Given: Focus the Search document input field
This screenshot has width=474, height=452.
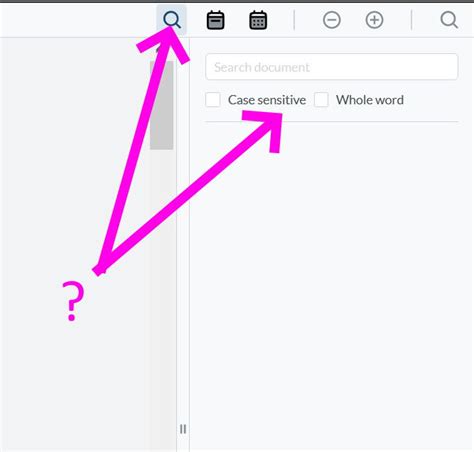Looking at the screenshot, I should click(x=332, y=67).
